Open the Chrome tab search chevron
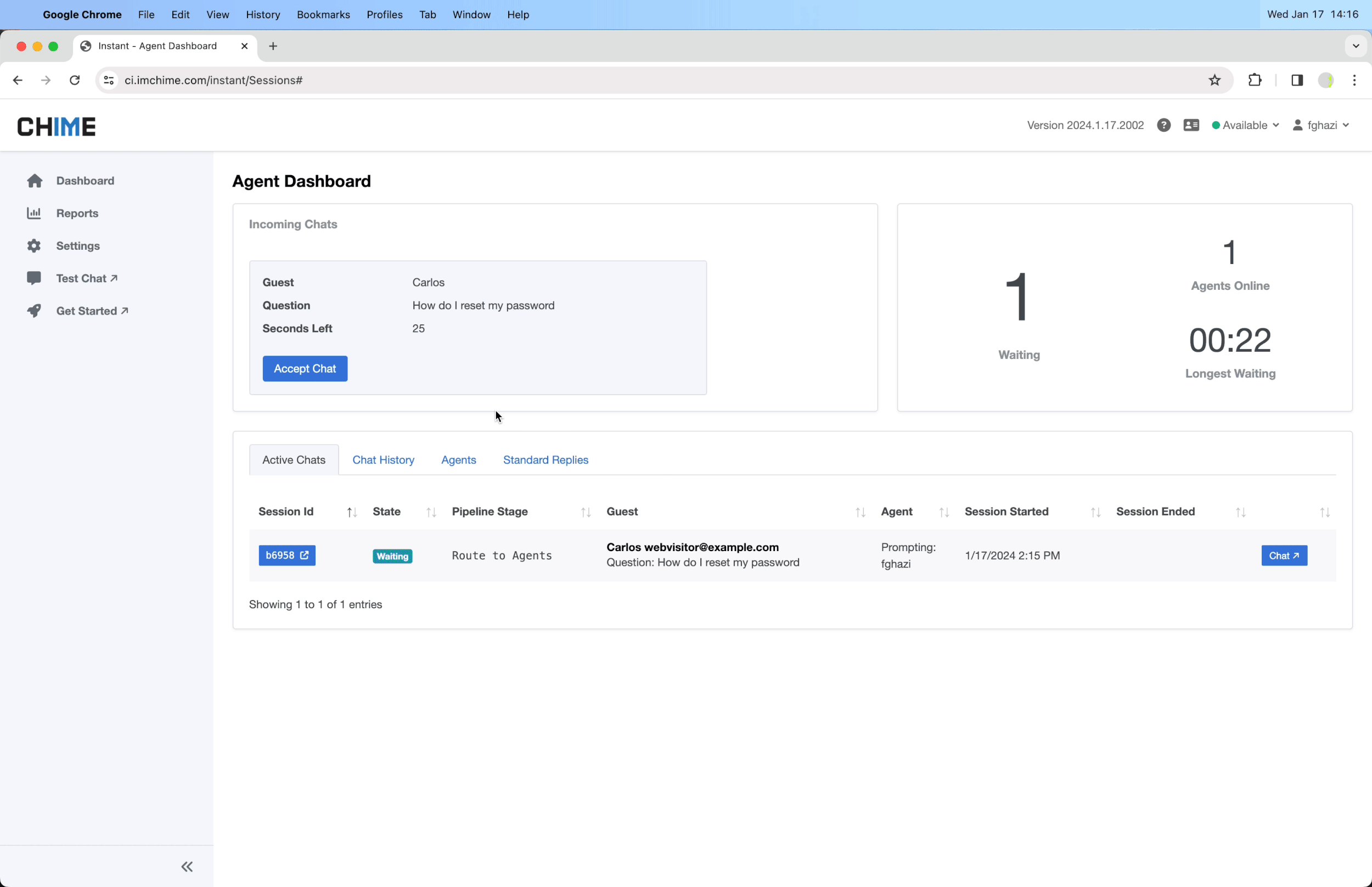 coord(1356,46)
